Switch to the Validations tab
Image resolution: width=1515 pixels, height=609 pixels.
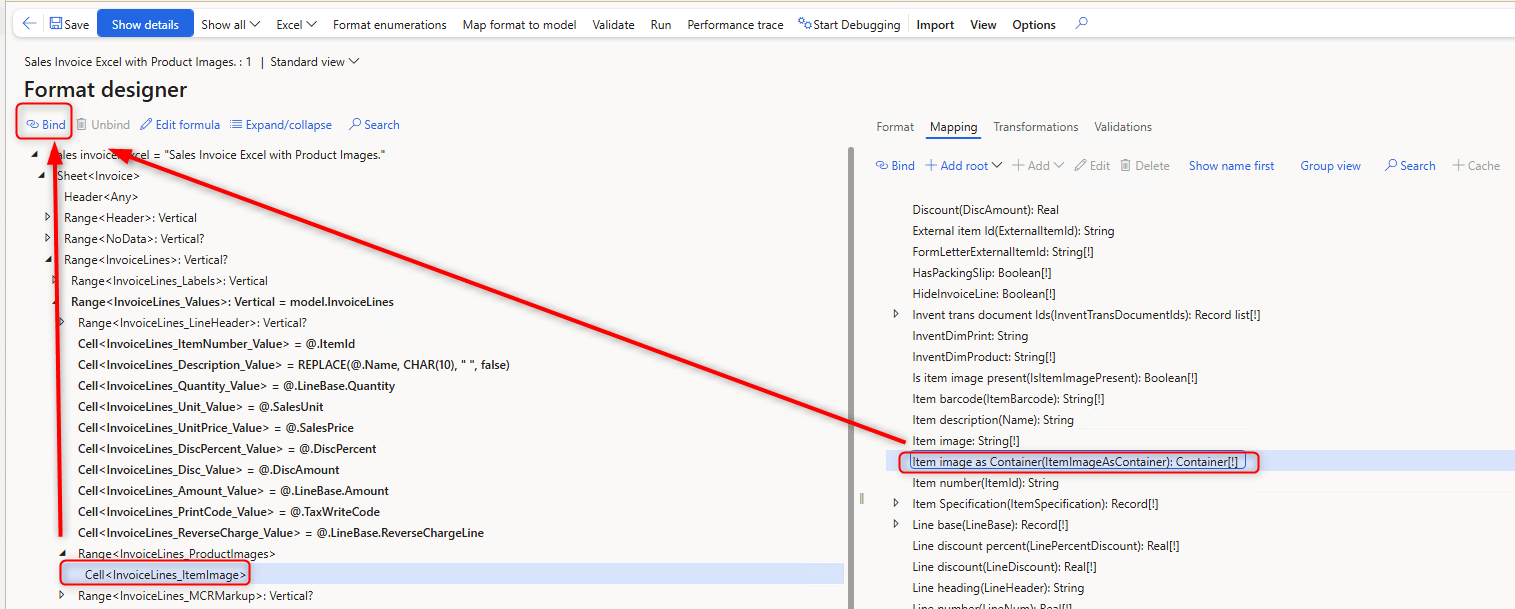(1122, 127)
